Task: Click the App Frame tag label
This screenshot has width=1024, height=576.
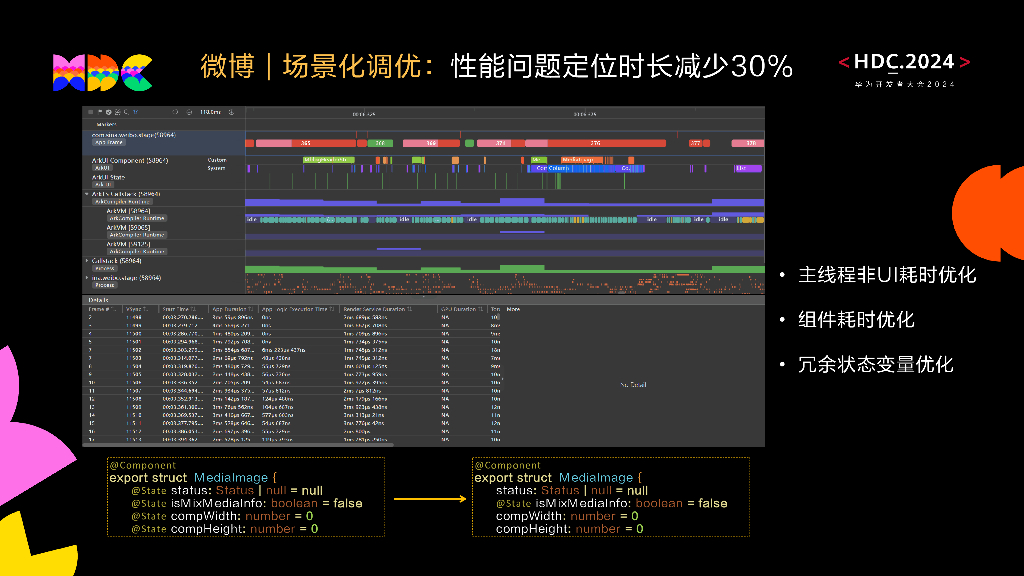Action: 107,142
